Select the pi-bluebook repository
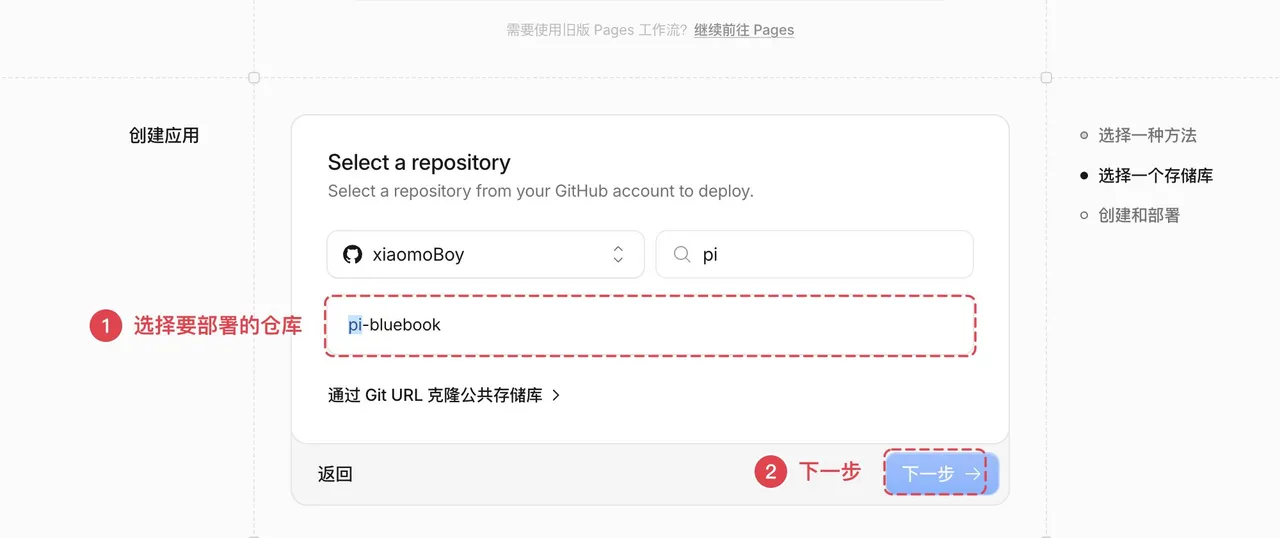This screenshot has width=1280, height=538. [x=650, y=325]
